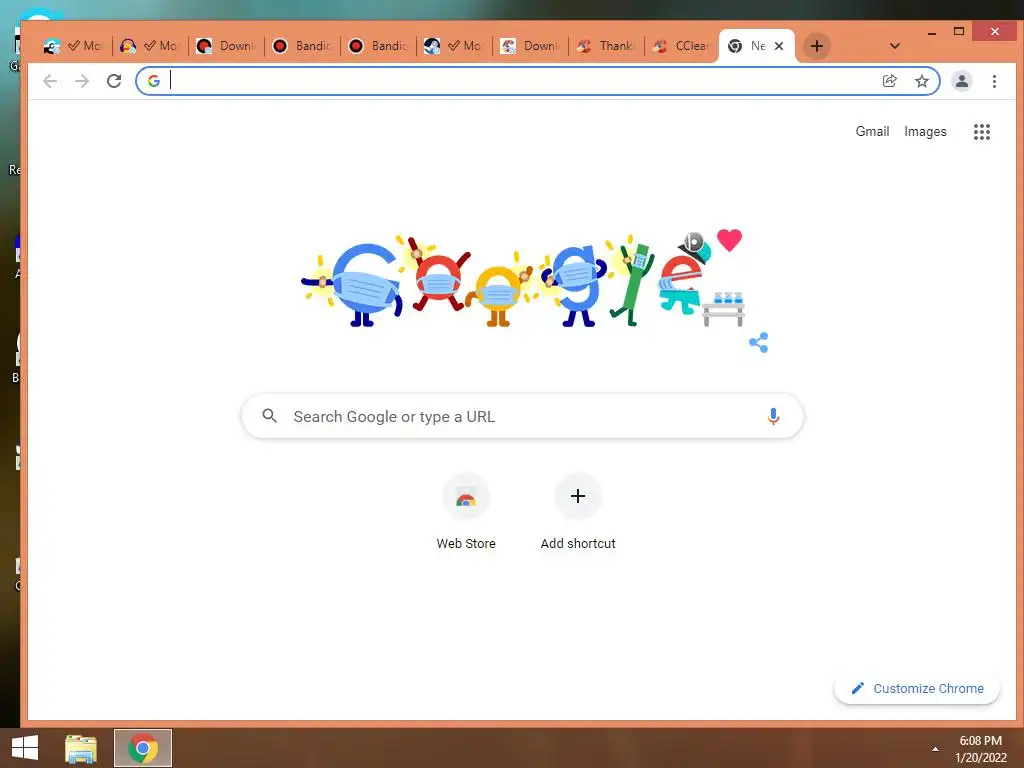The image size is (1024, 768).
Task: Bookmark this tab with the star icon
Action: (921, 81)
